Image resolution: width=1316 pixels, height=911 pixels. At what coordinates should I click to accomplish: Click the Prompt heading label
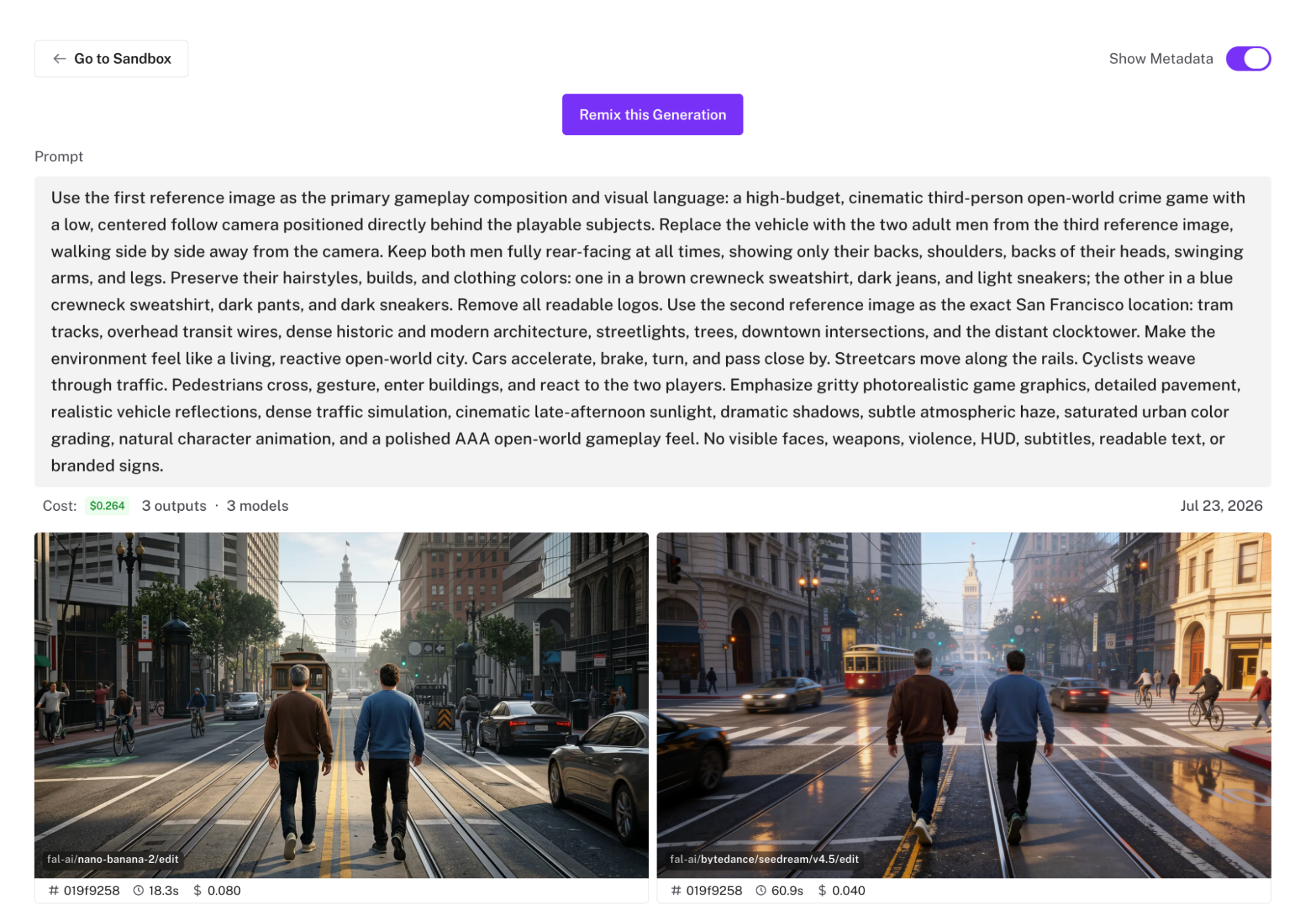click(59, 156)
